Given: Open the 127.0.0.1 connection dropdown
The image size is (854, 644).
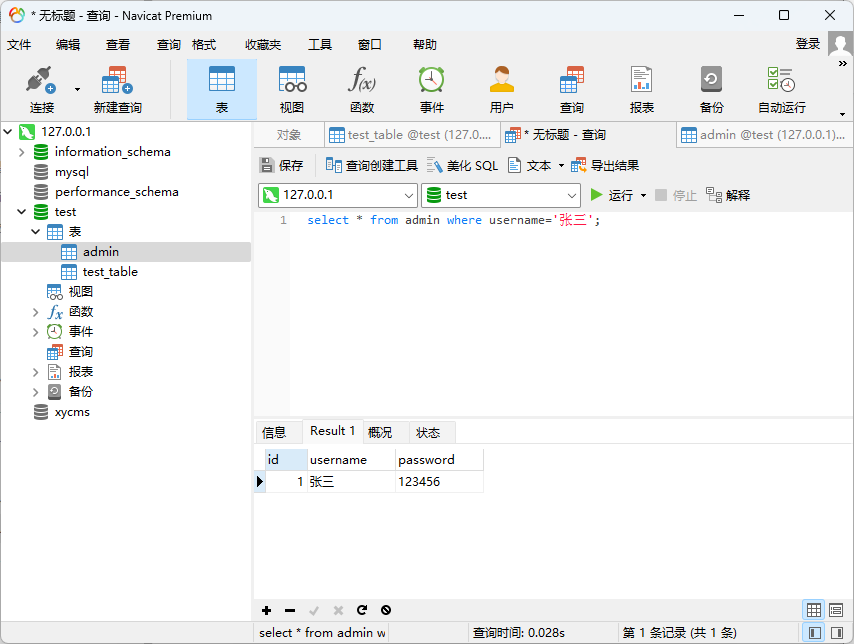Looking at the screenshot, I should tap(338, 195).
